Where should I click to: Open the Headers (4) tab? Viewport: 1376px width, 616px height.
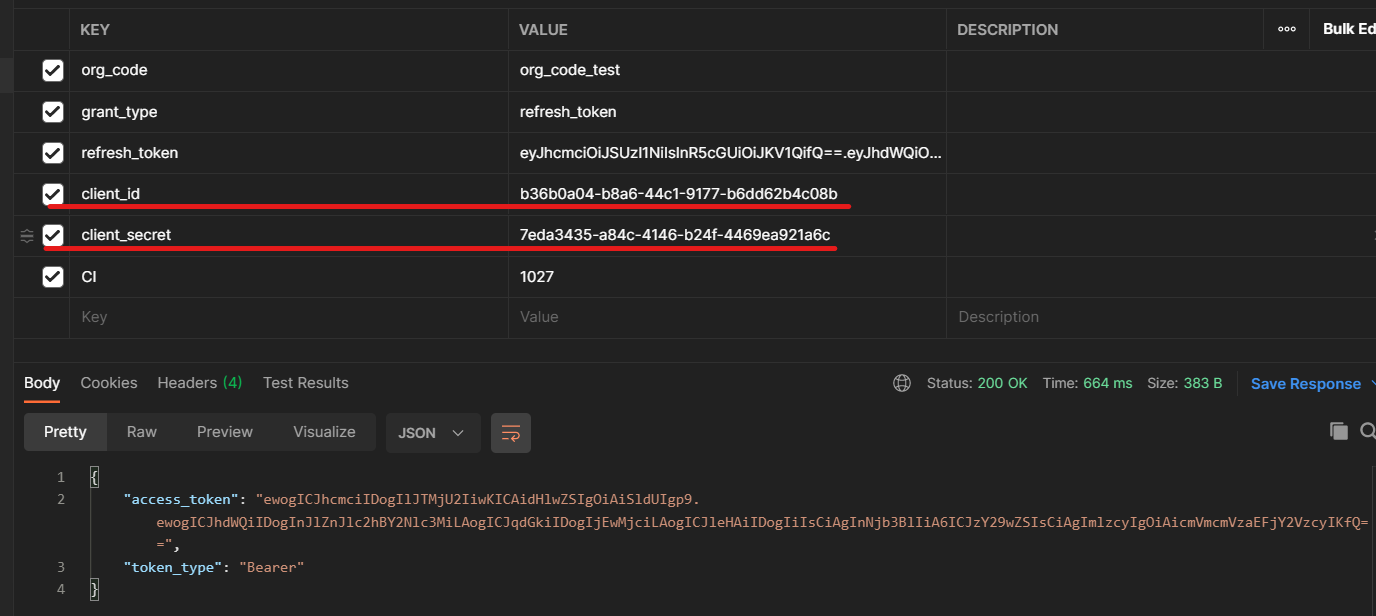click(x=199, y=383)
